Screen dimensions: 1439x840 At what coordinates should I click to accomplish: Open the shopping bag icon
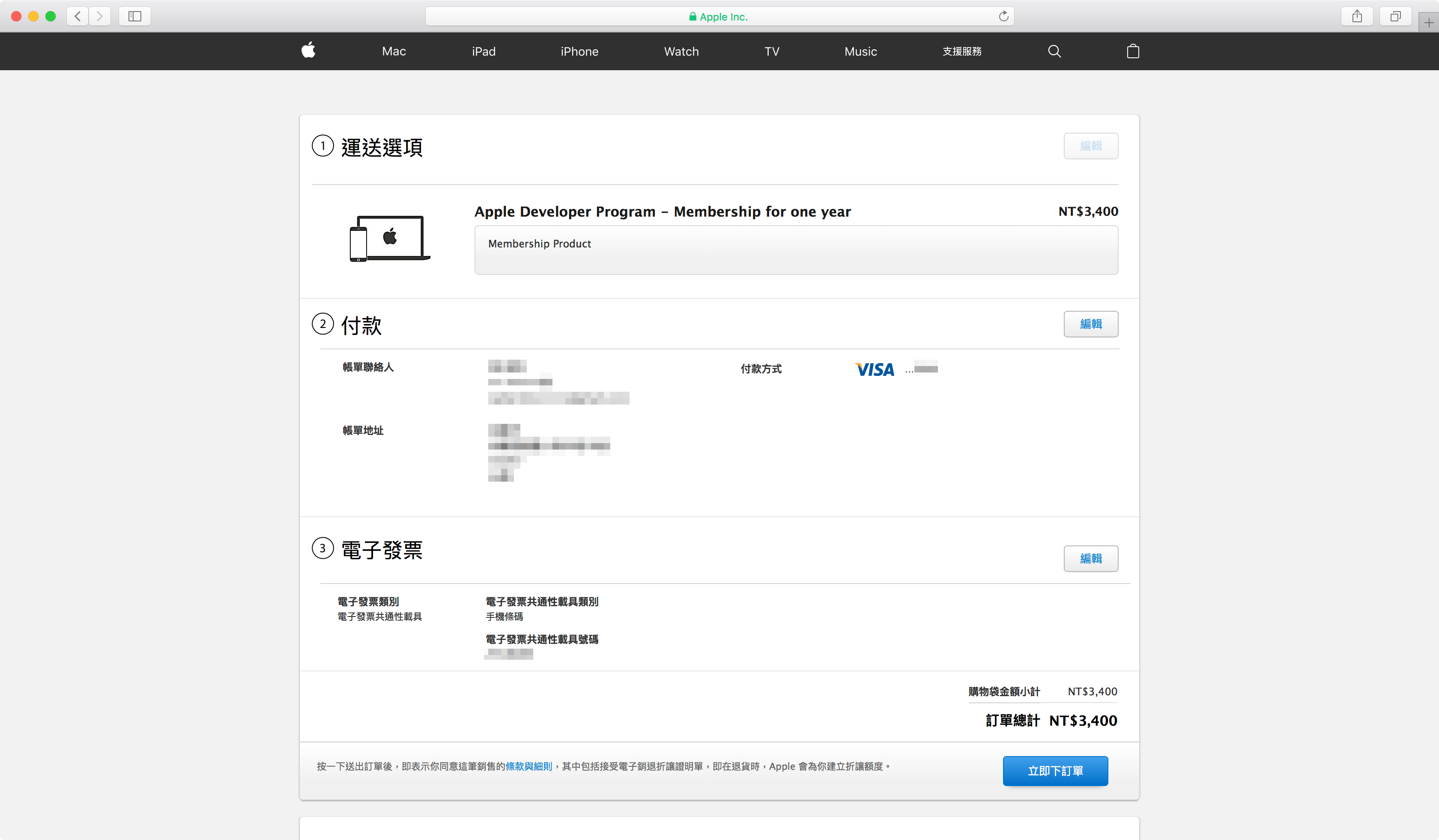(1133, 51)
